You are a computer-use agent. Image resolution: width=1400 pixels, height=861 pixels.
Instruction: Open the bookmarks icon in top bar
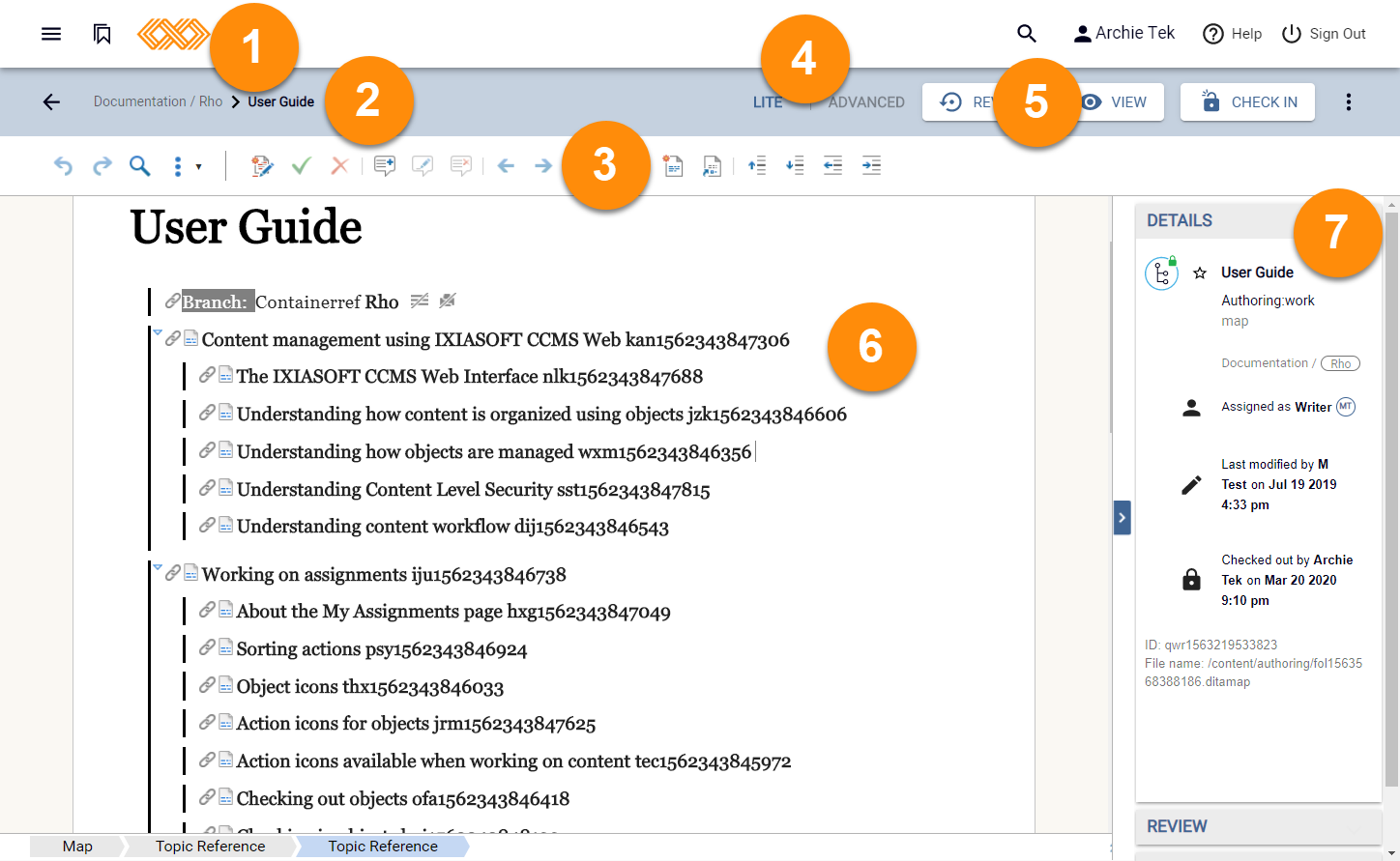pos(102,34)
